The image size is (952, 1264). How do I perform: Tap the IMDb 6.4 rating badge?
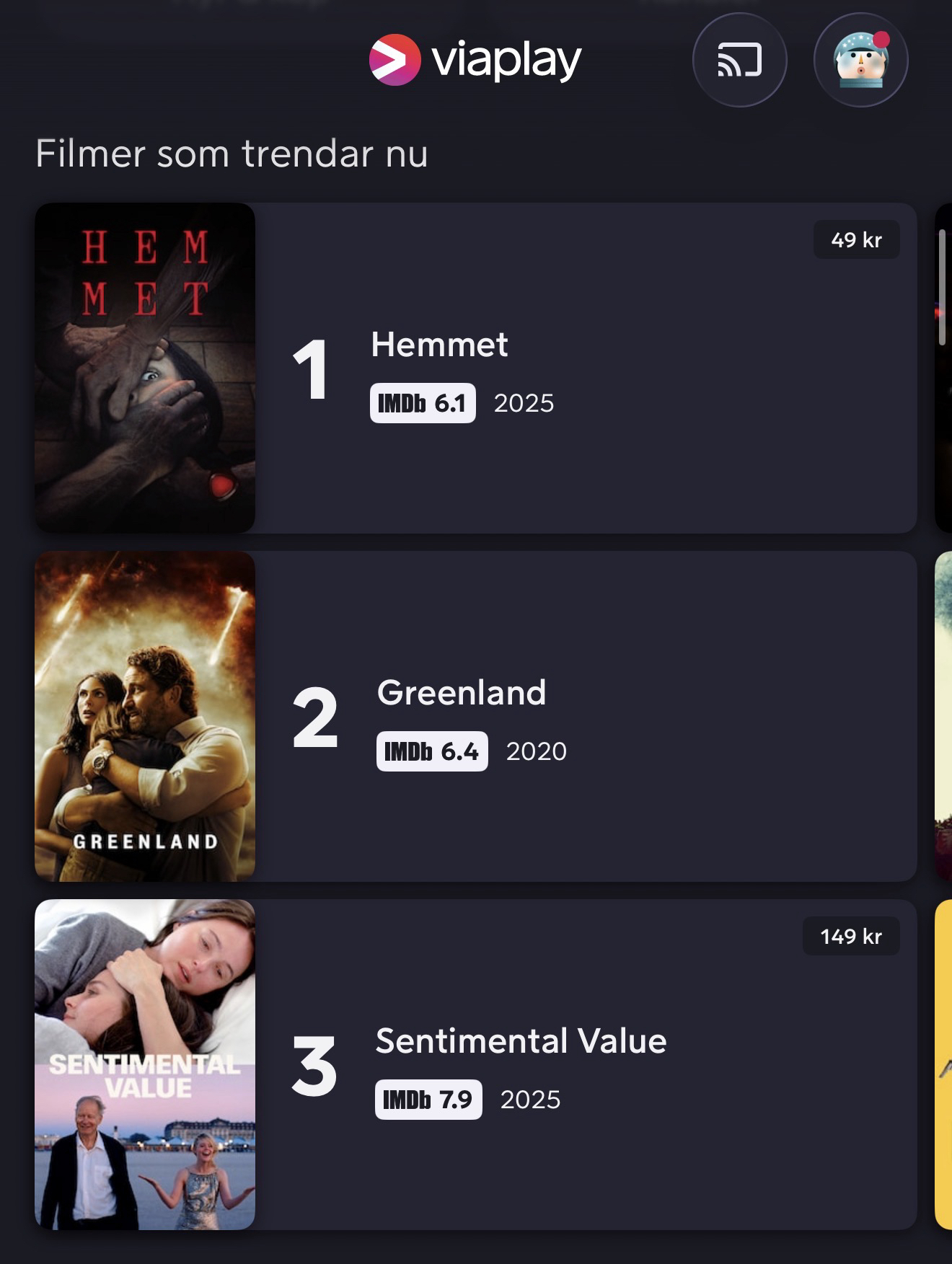pos(432,751)
